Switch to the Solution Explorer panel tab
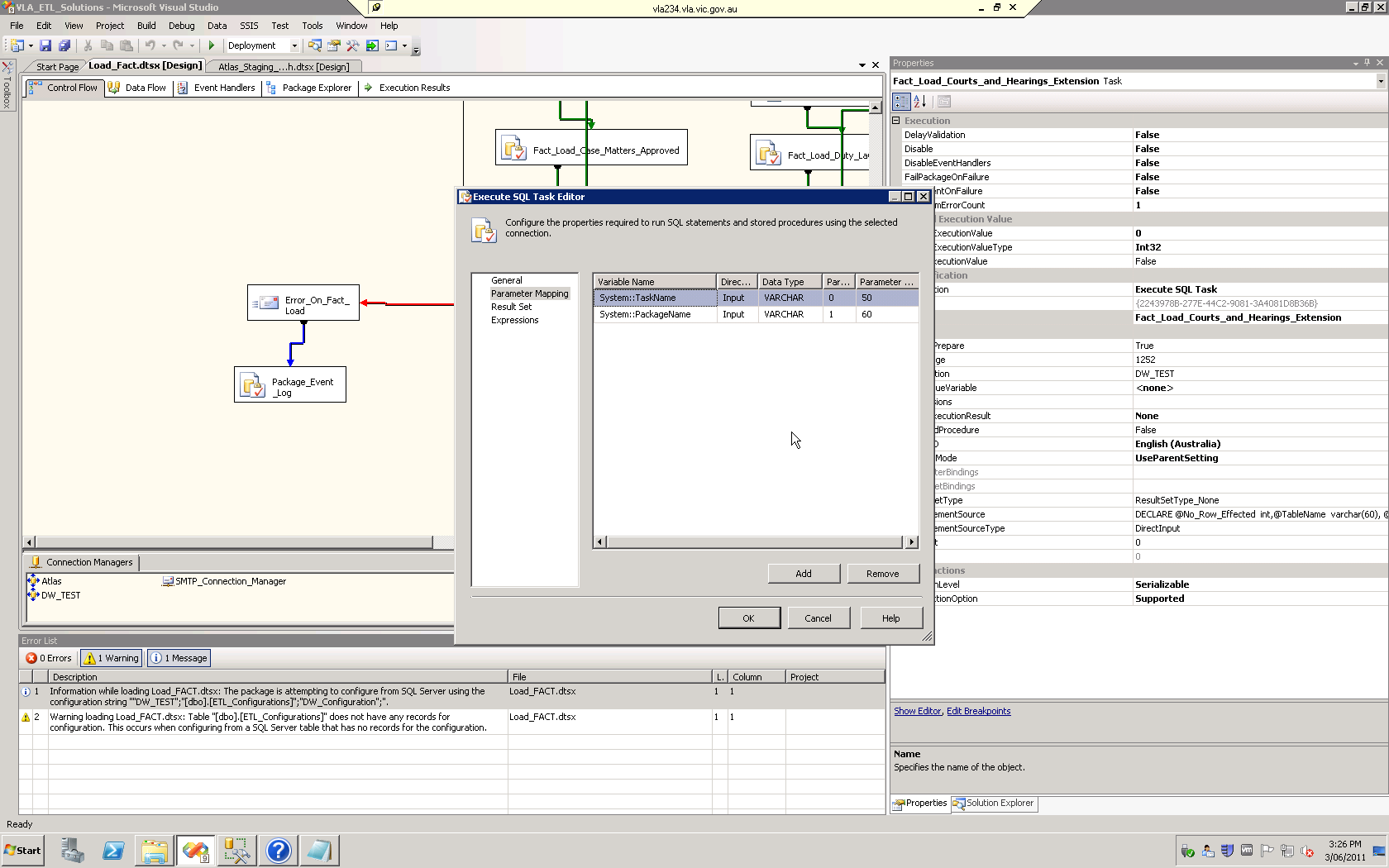The image size is (1389, 868). point(993,804)
